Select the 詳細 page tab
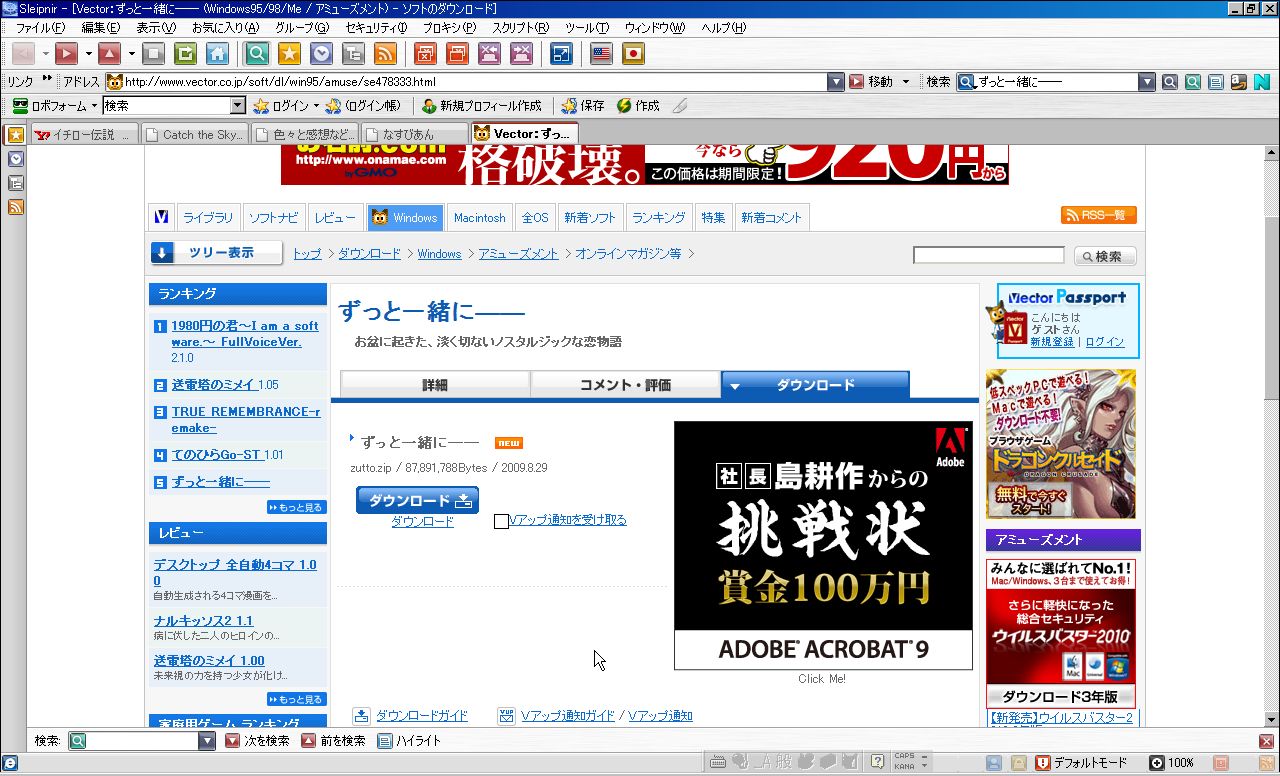This screenshot has height=776, width=1280. click(x=435, y=385)
